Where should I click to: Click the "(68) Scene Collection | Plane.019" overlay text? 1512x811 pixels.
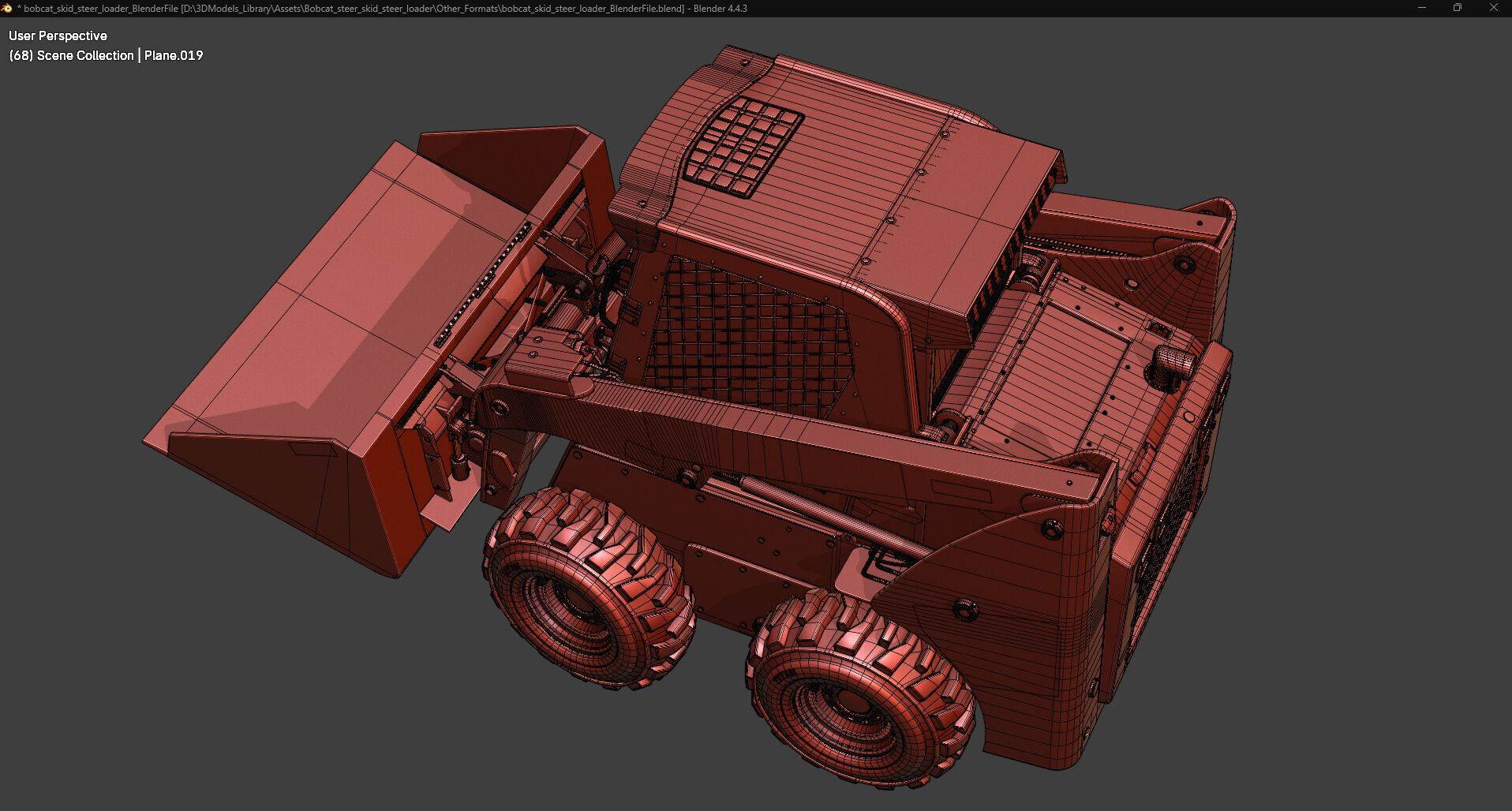pyautogui.click(x=106, y=55)
